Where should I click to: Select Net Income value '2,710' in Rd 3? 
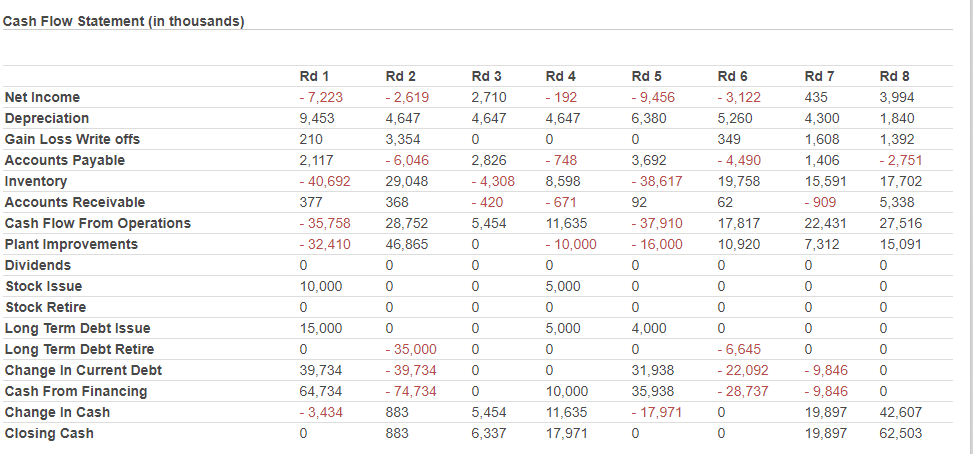489,97
